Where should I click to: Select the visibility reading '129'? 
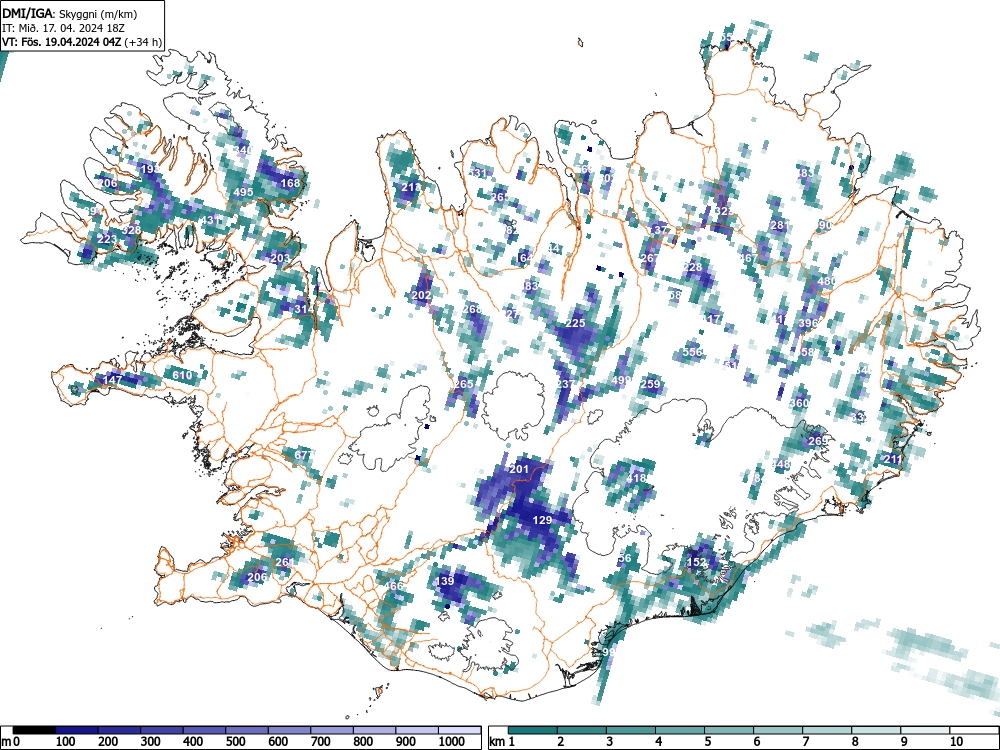pyautogui.click(x=542, y=520)
